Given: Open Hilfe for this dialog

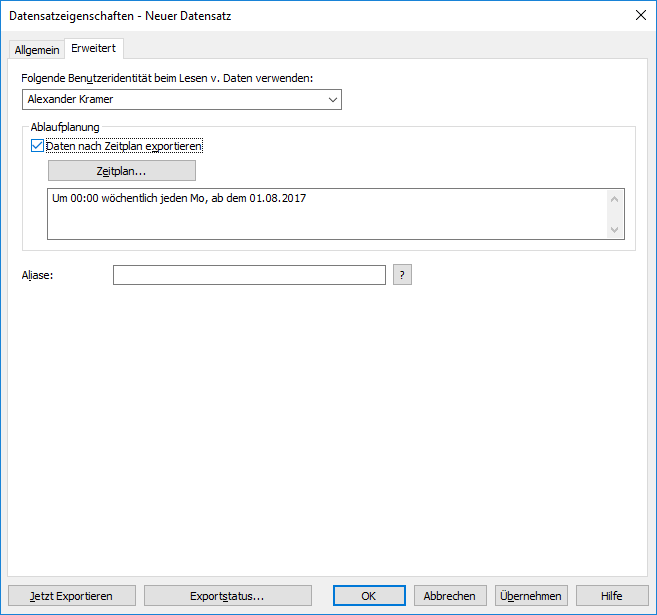Looking at the screenshot, I should point(611,595).
